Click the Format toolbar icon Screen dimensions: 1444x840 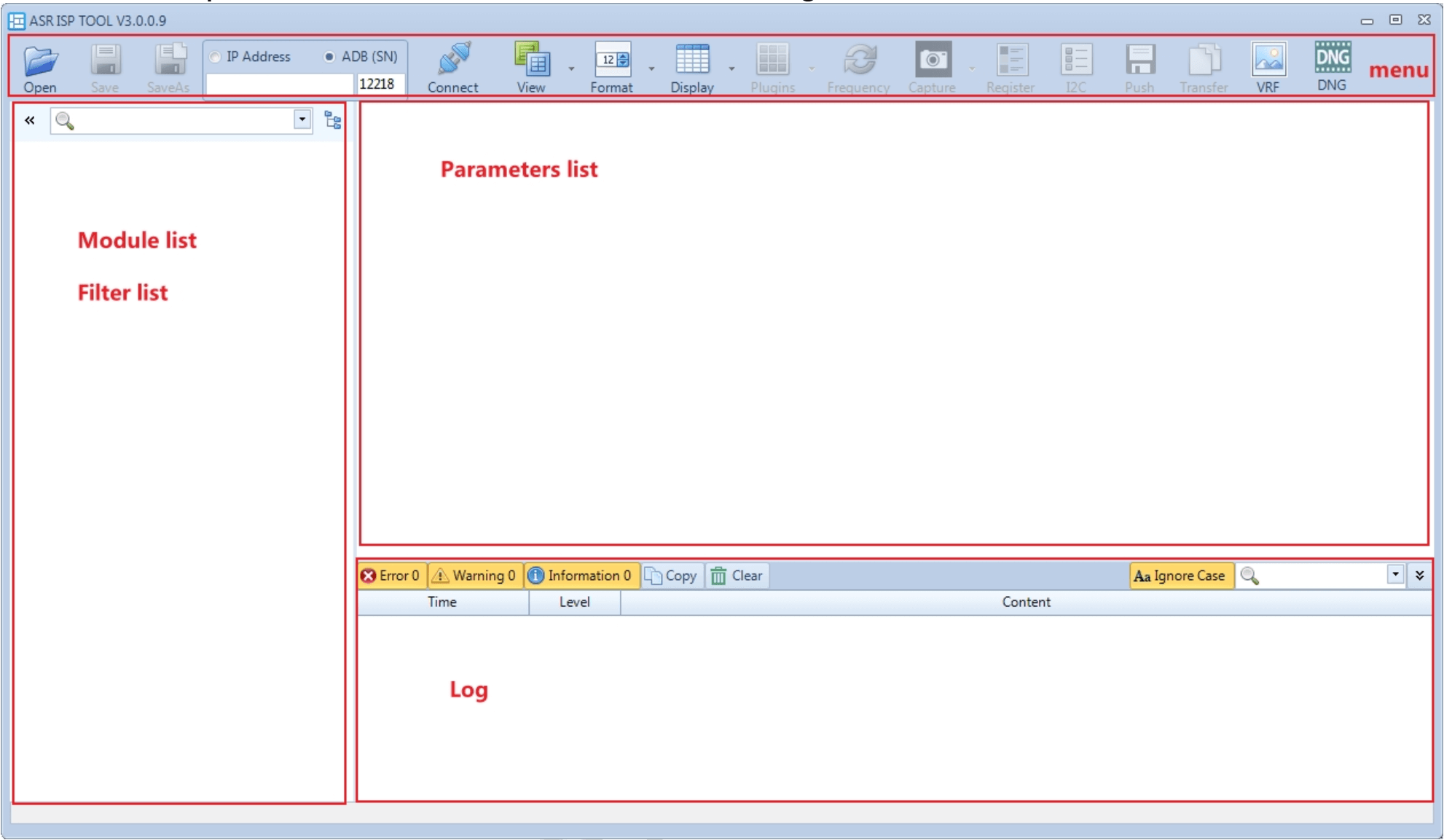tap(612, 60)
